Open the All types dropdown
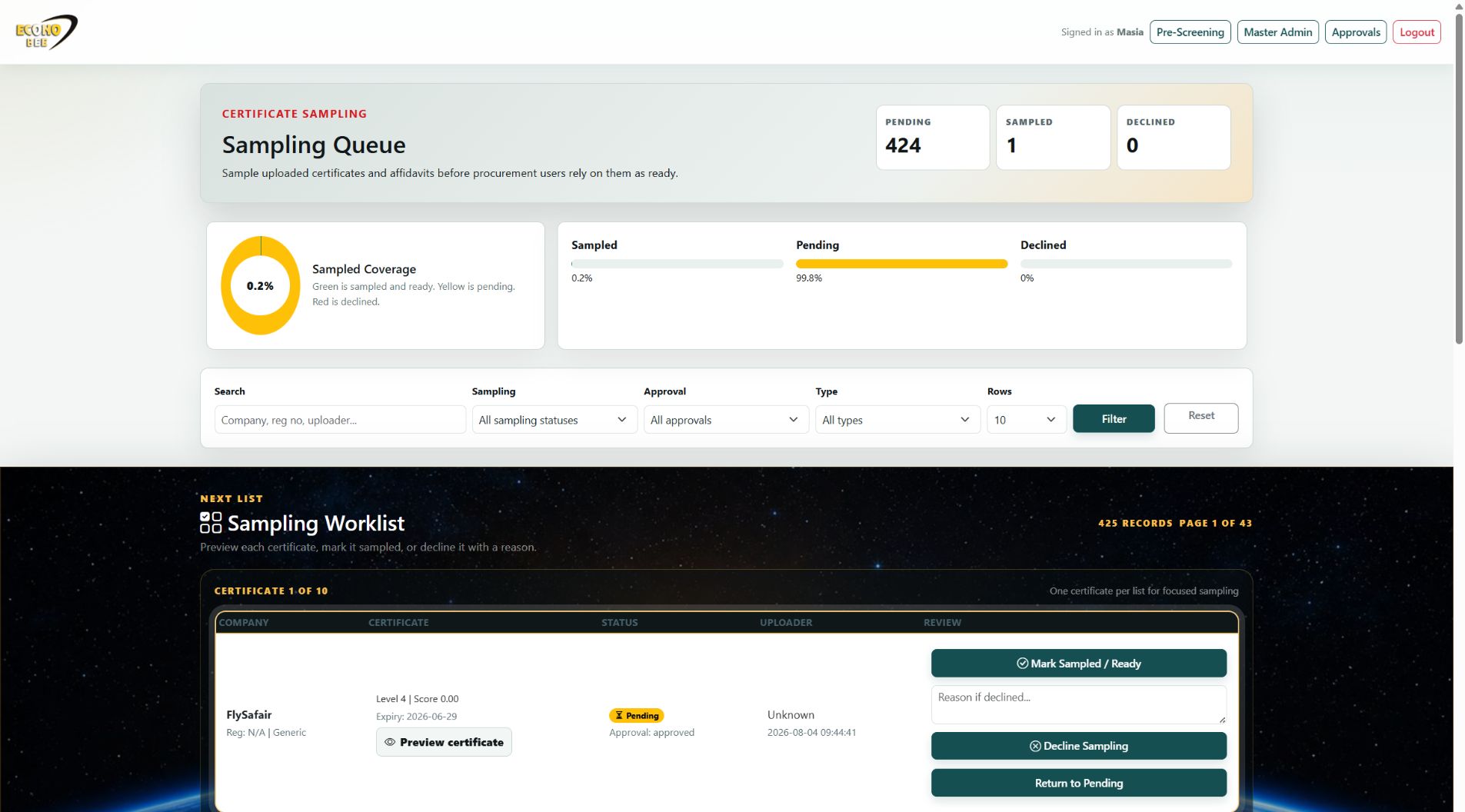Screen dimensions: 1465x812 click(x=897, y=420)
